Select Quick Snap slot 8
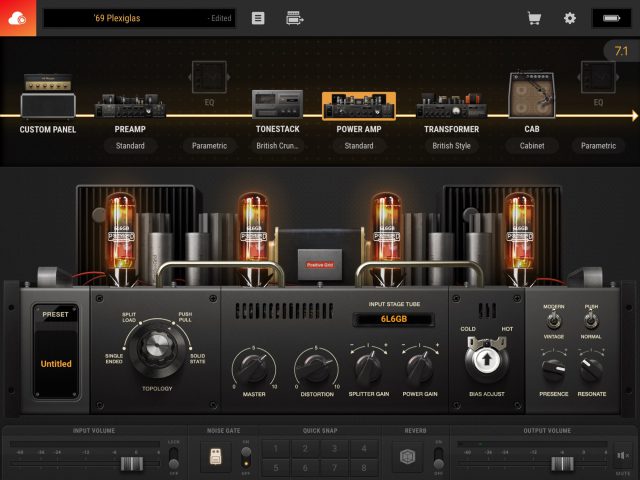Screen dimensions: 640x480 (x=364, y=468)
